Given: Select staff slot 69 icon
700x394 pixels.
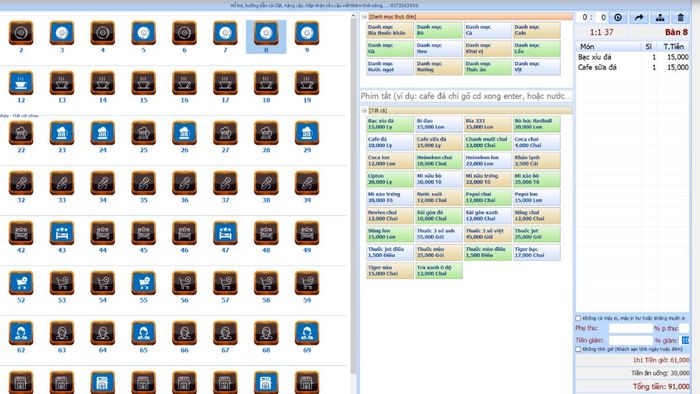Looking at the screenshot, I should [x=307, y=333].
